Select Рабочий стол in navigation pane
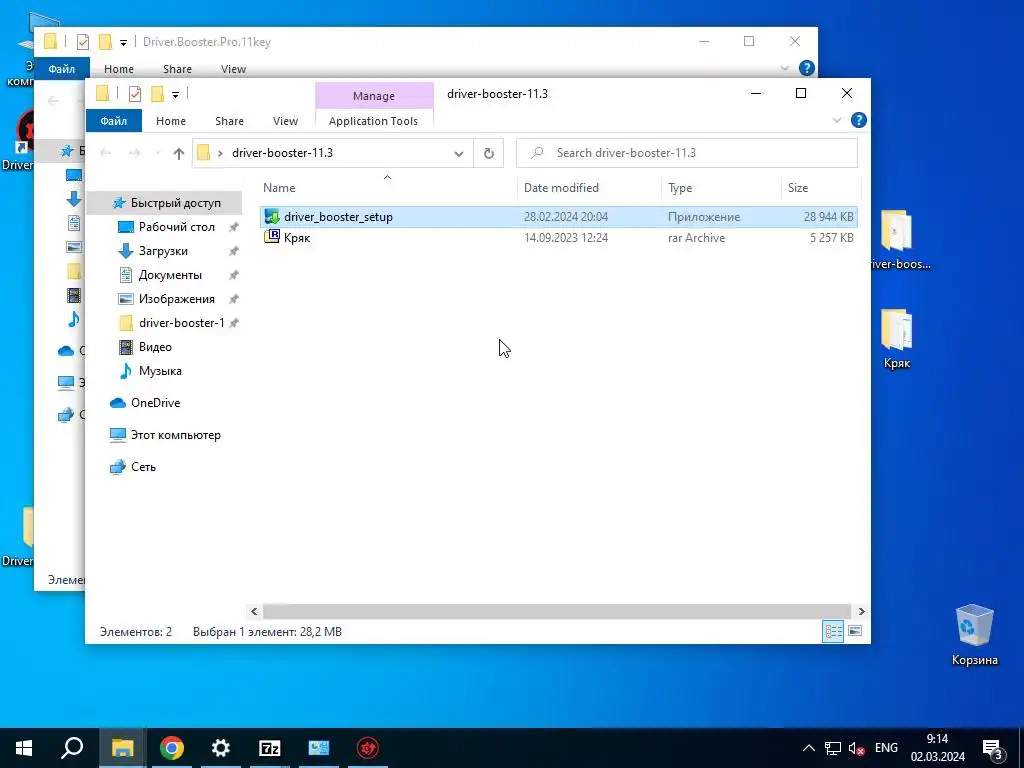The image size is (1024, 768). coord(176,227)
